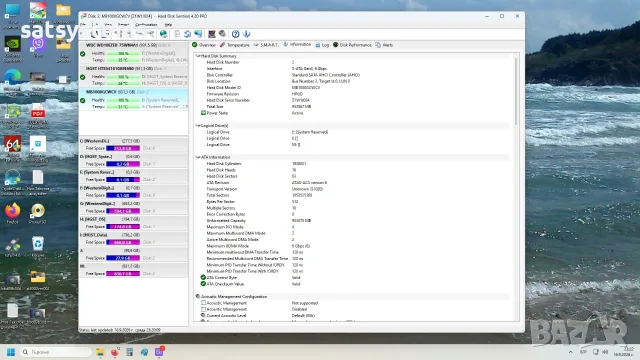Click the status bar last updated text

point(120,330)
